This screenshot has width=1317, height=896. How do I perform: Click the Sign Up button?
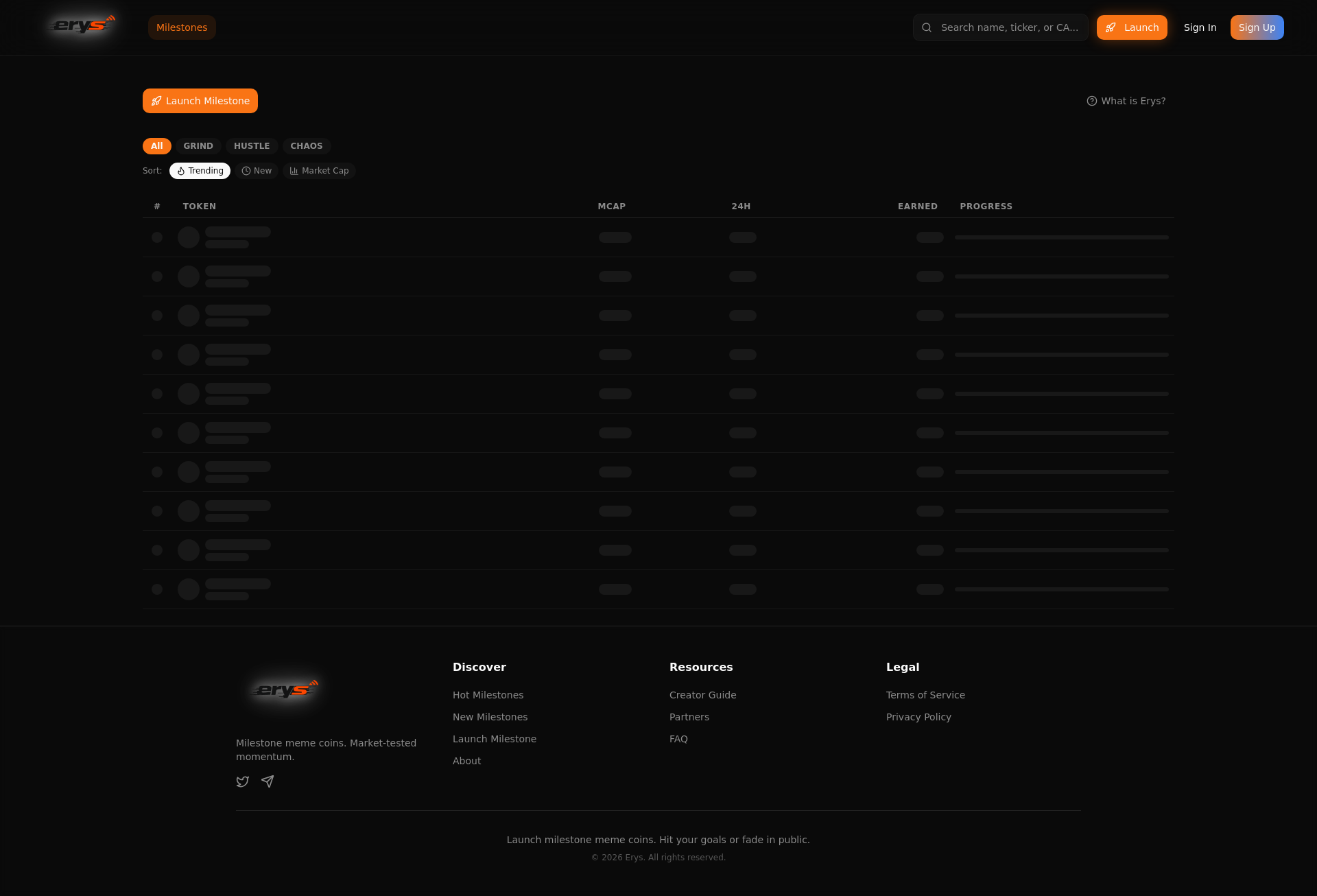pyautogui.click(x=1257, y=27)
